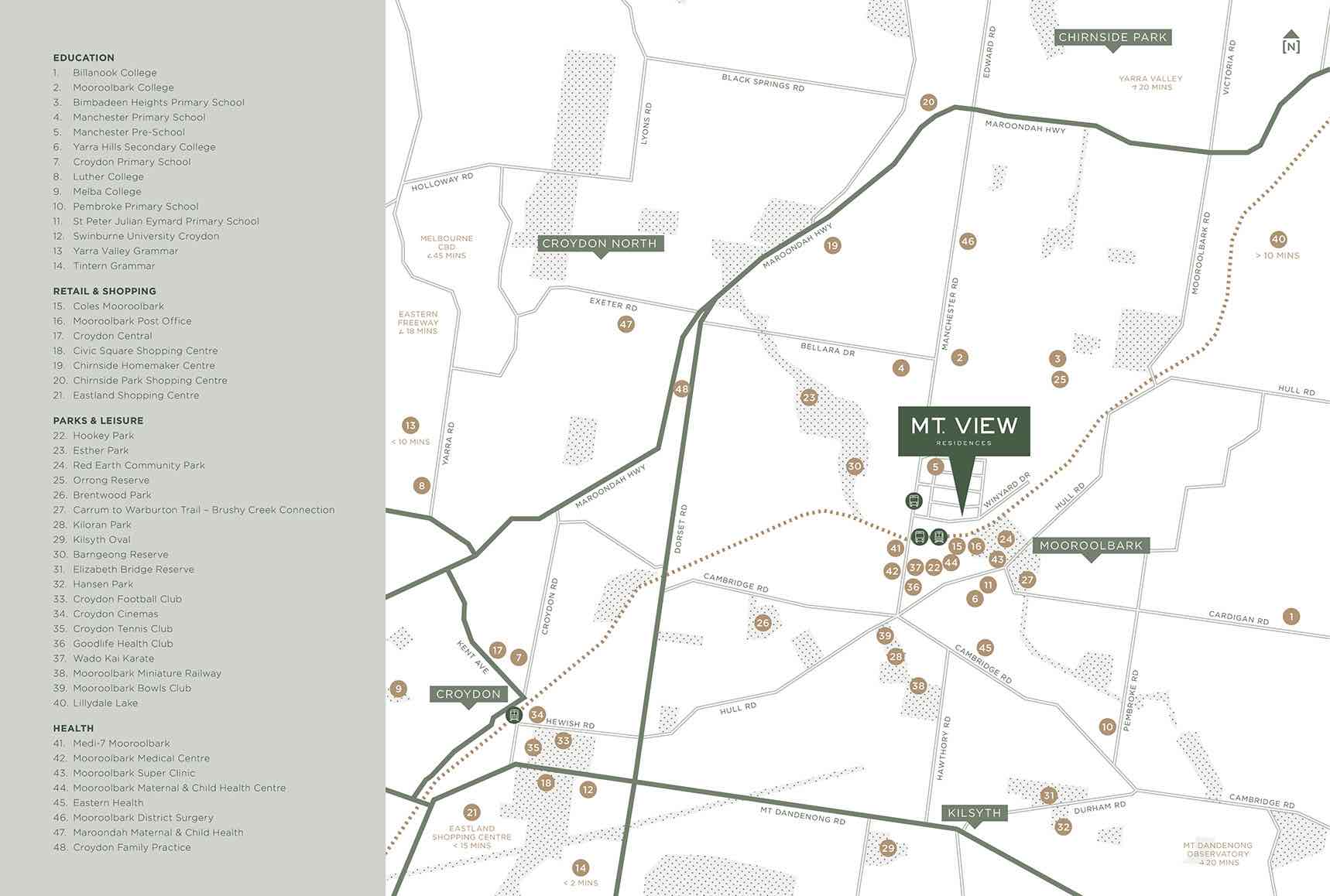The image size is (1330, 896).
Task: Click the Croydon train station icon
Action: 513,716
